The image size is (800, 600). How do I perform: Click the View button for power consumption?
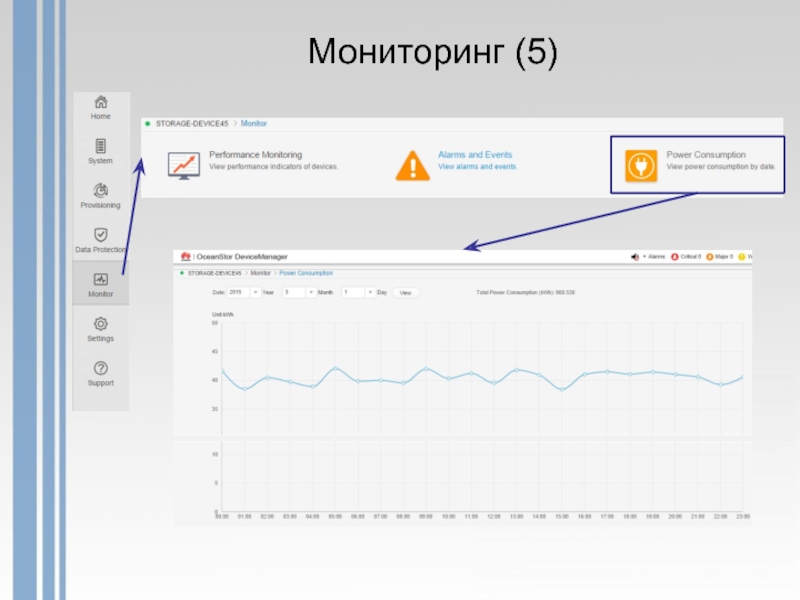pyautogui.click(x=406, y=293)
